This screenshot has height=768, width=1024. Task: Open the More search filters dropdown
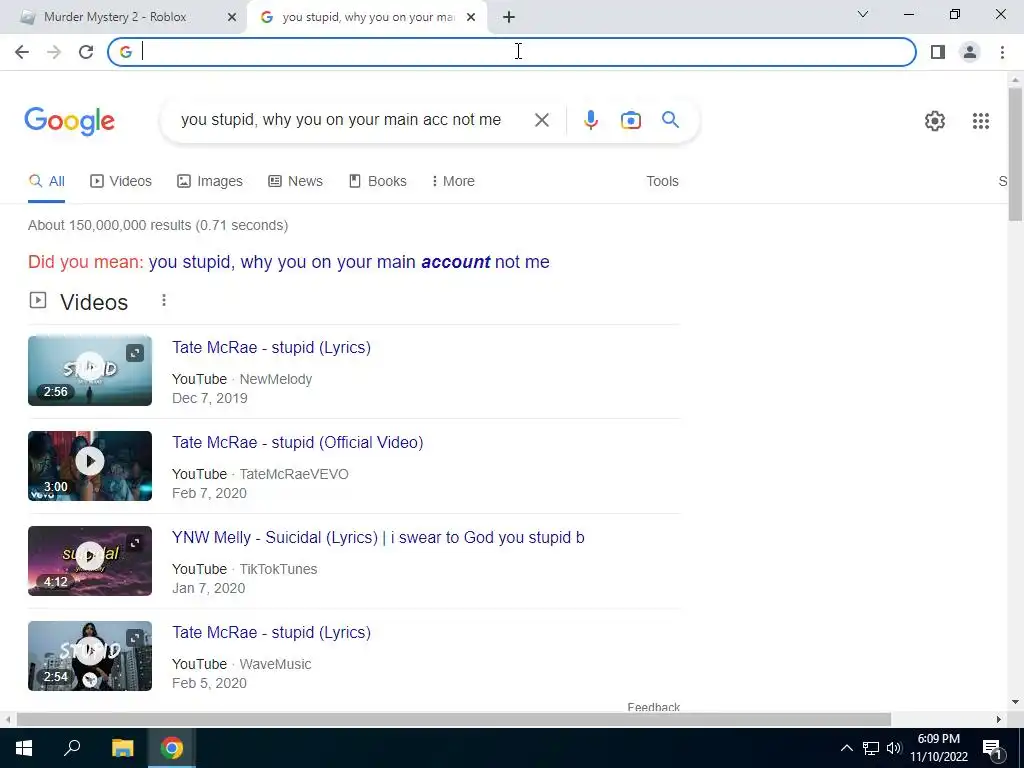(x=453, y=181)
